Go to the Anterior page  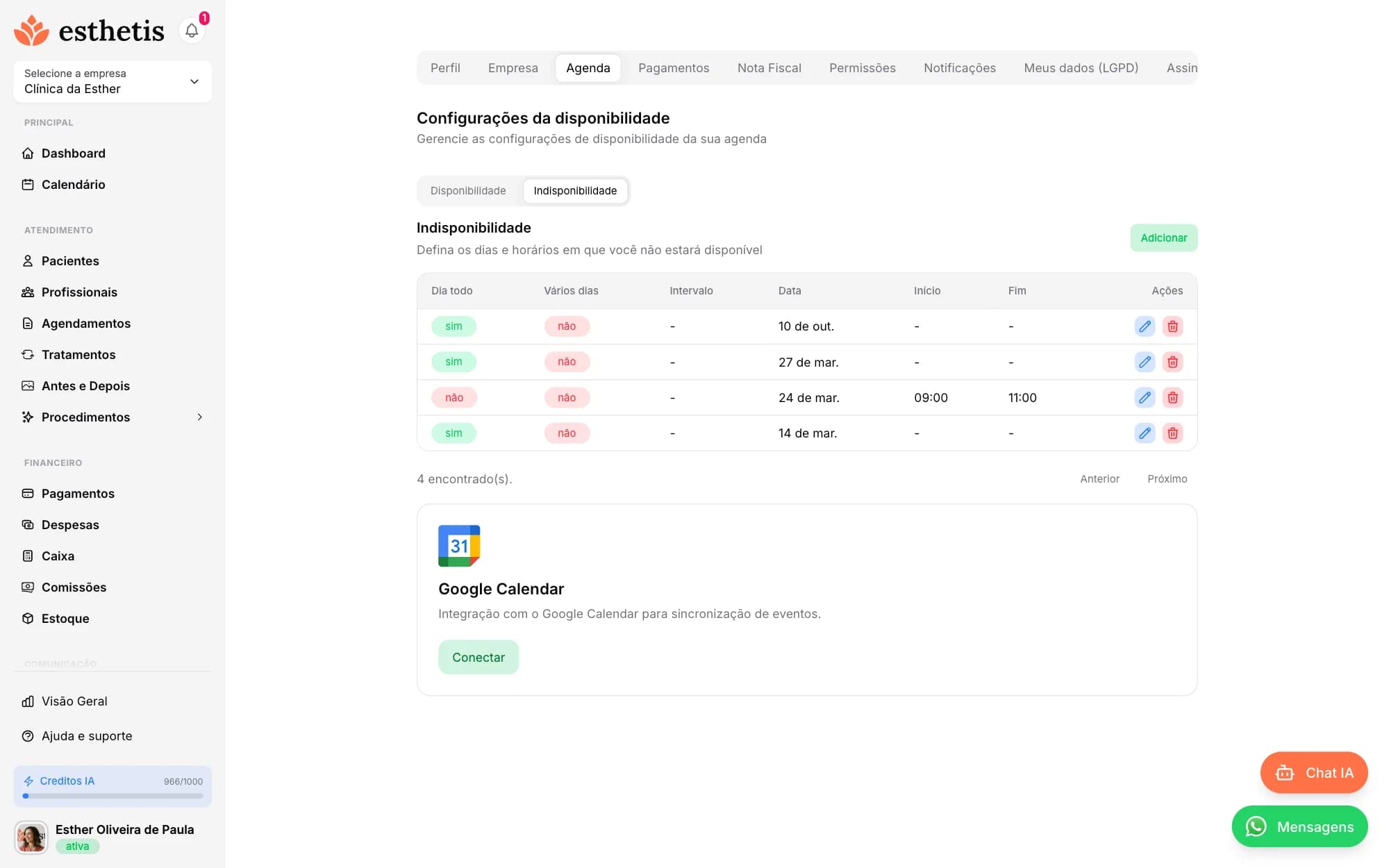pos(1099,479)
